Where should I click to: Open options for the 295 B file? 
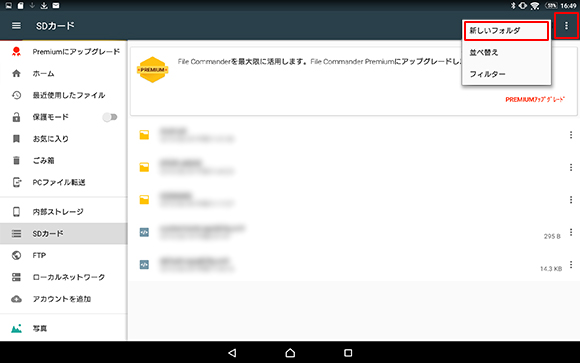pyautogui.click(x=571, y=232)
